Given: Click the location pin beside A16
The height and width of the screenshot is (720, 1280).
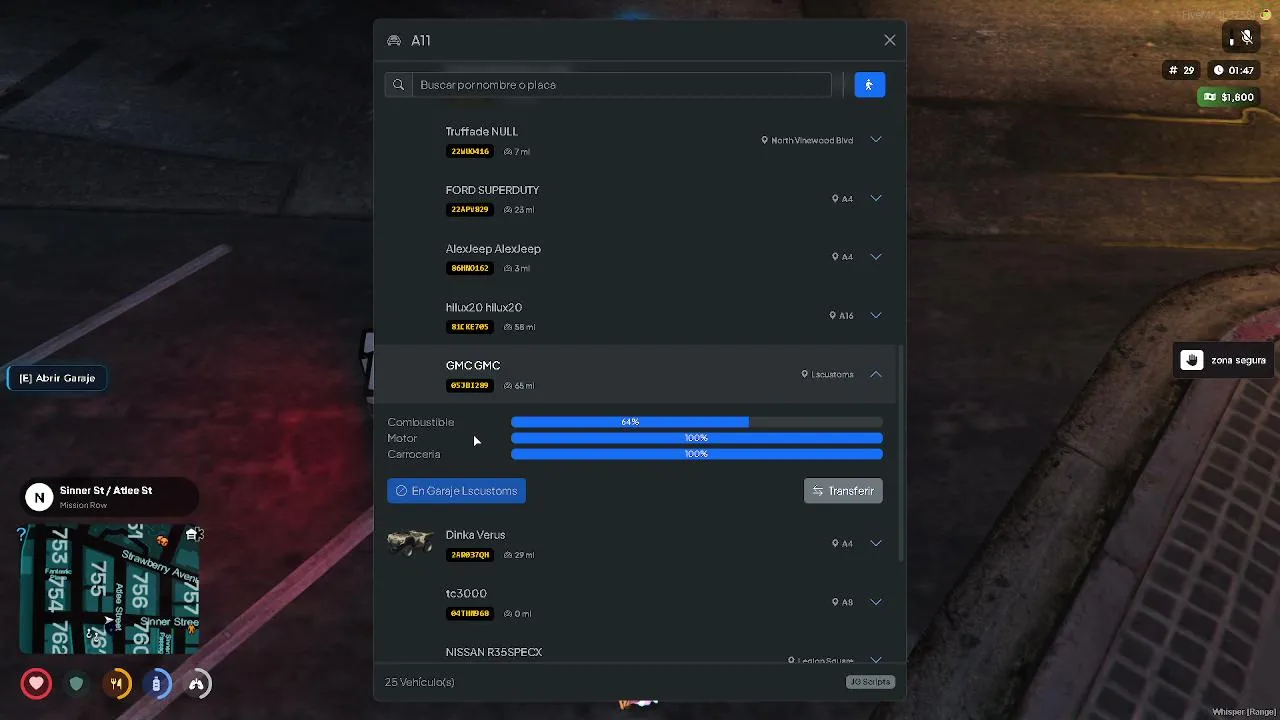Looking at the screenshot, I should tap(833, 315).
